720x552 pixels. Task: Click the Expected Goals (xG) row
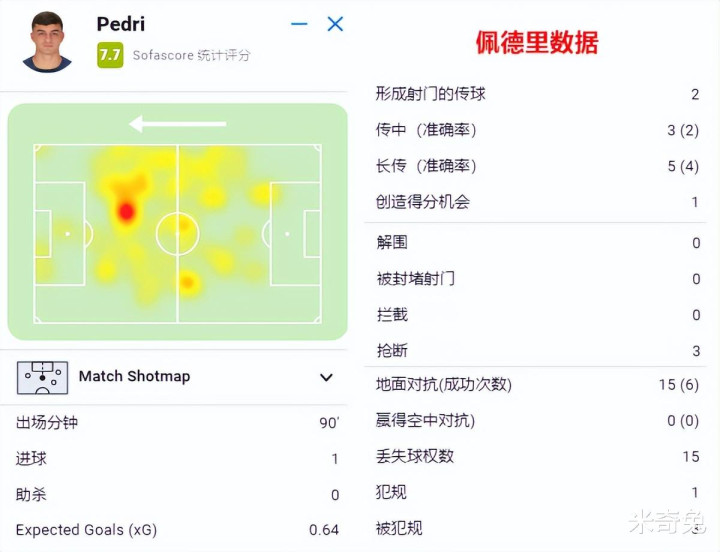[177, 530]
